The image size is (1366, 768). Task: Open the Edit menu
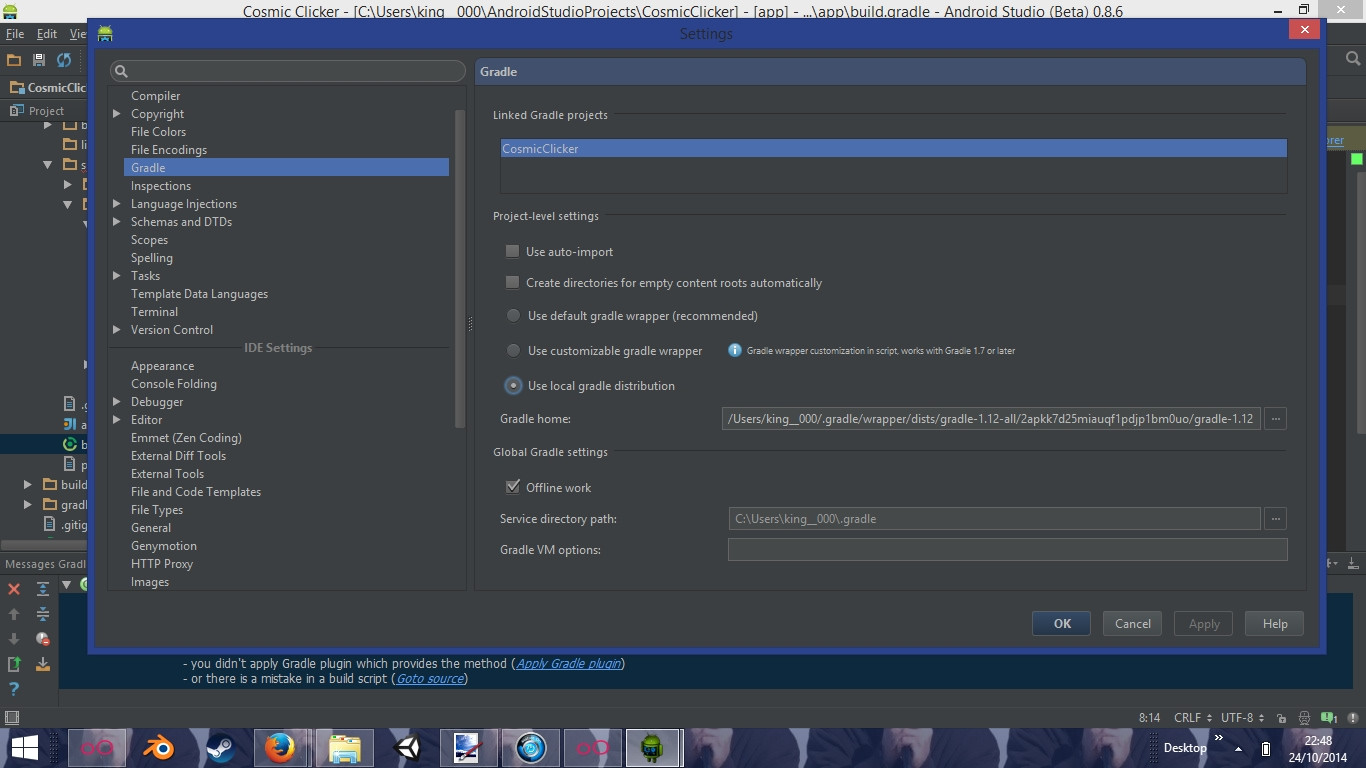[x=45, y=33]
